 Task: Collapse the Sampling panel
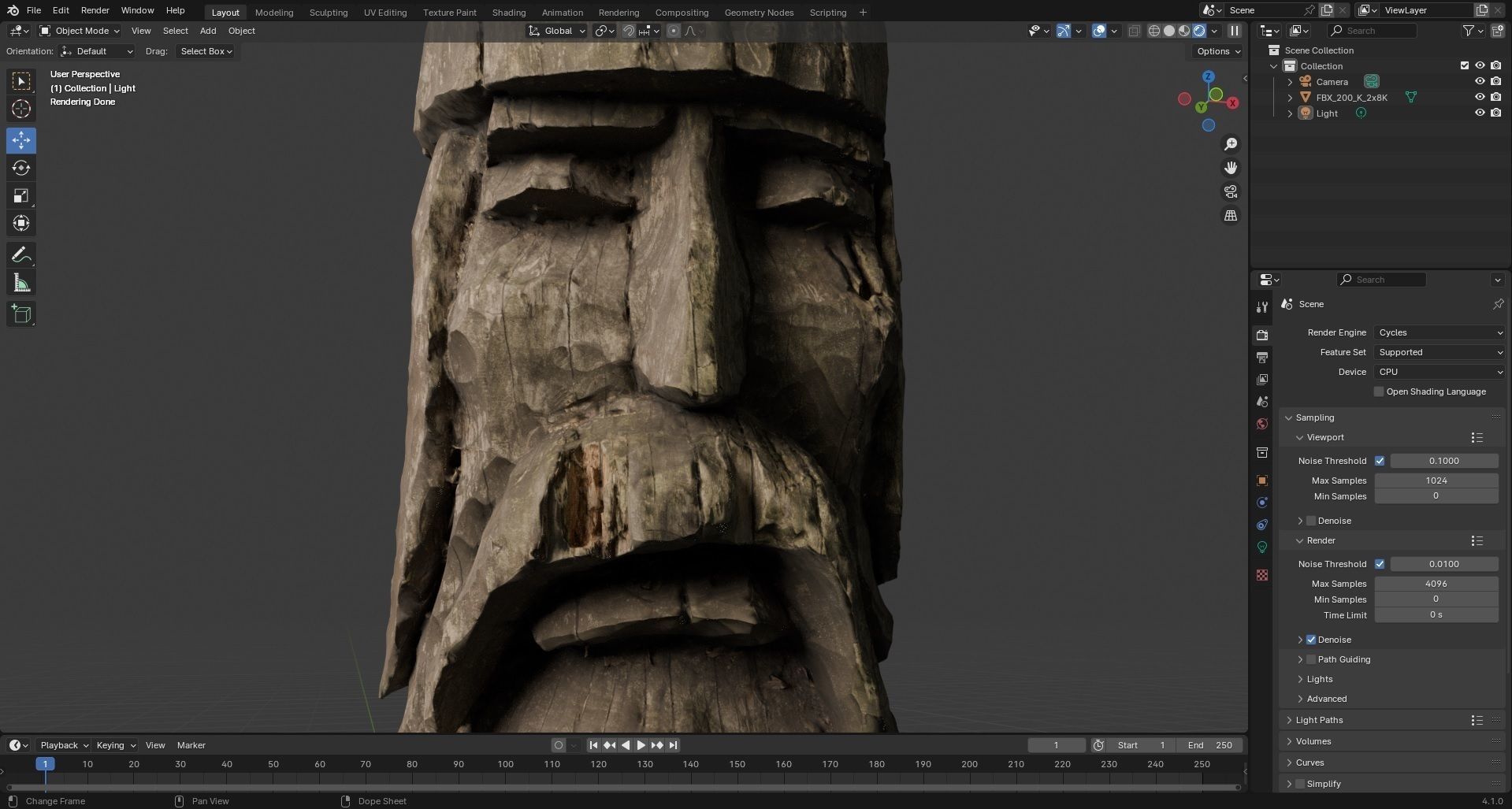pos(1315,417)
